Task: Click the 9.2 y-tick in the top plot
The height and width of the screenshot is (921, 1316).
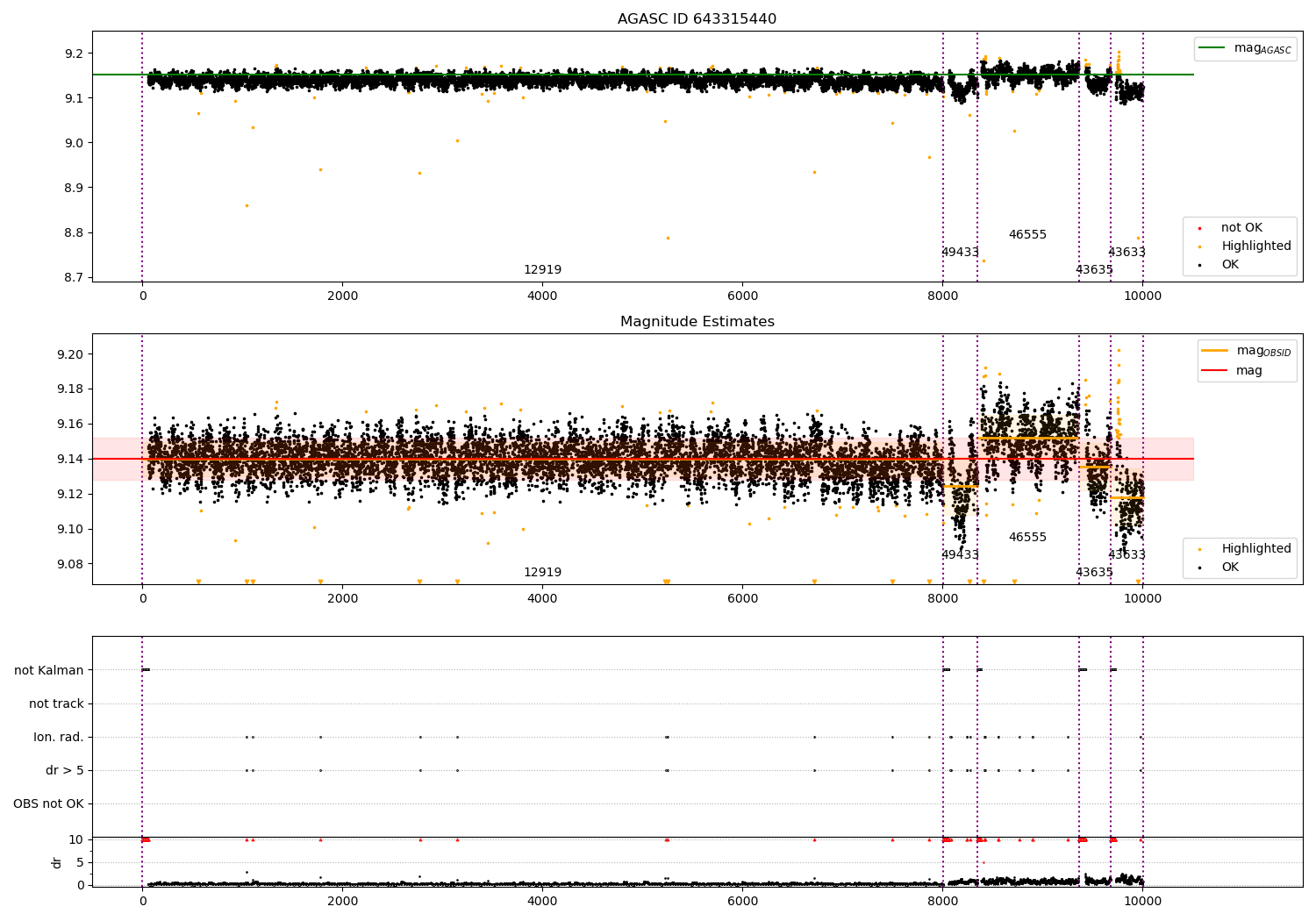Action: click(x=75, y=54)
